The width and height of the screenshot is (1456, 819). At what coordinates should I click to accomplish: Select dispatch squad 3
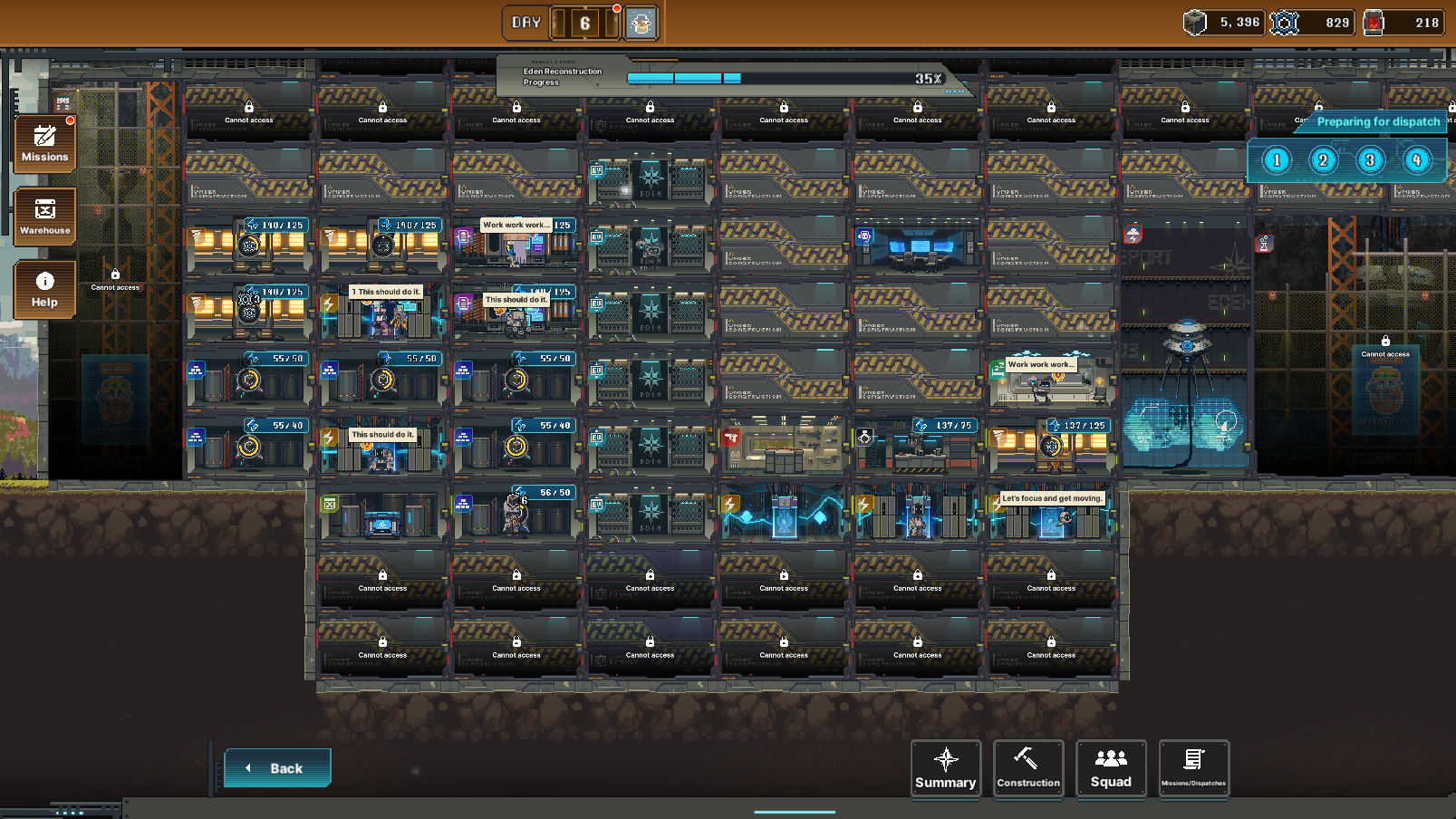click(x=1370, y=160)
